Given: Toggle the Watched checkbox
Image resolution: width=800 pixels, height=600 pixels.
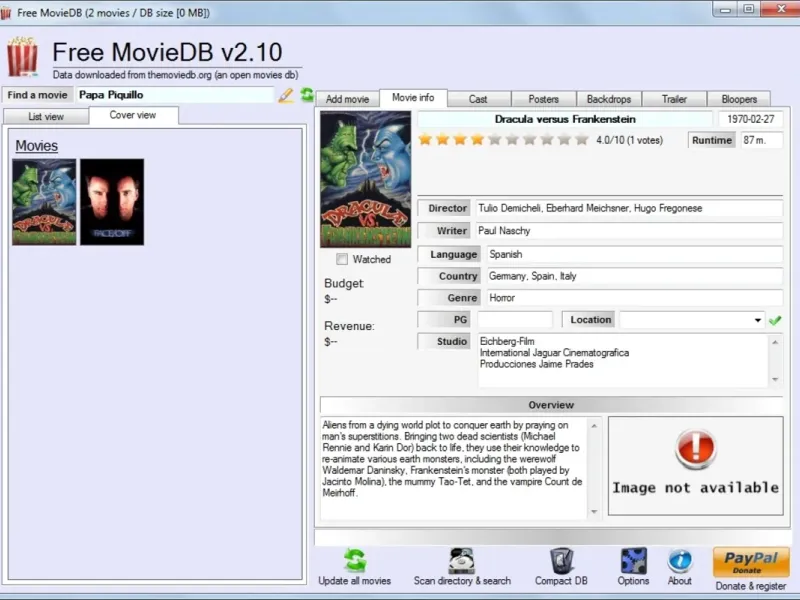Looking at the screenshot, I should [342, 259].
